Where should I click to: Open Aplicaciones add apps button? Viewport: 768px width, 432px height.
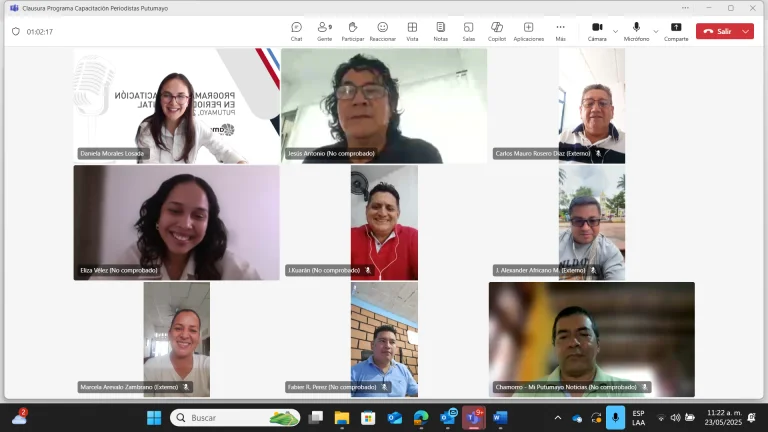(x=528, y=31)
